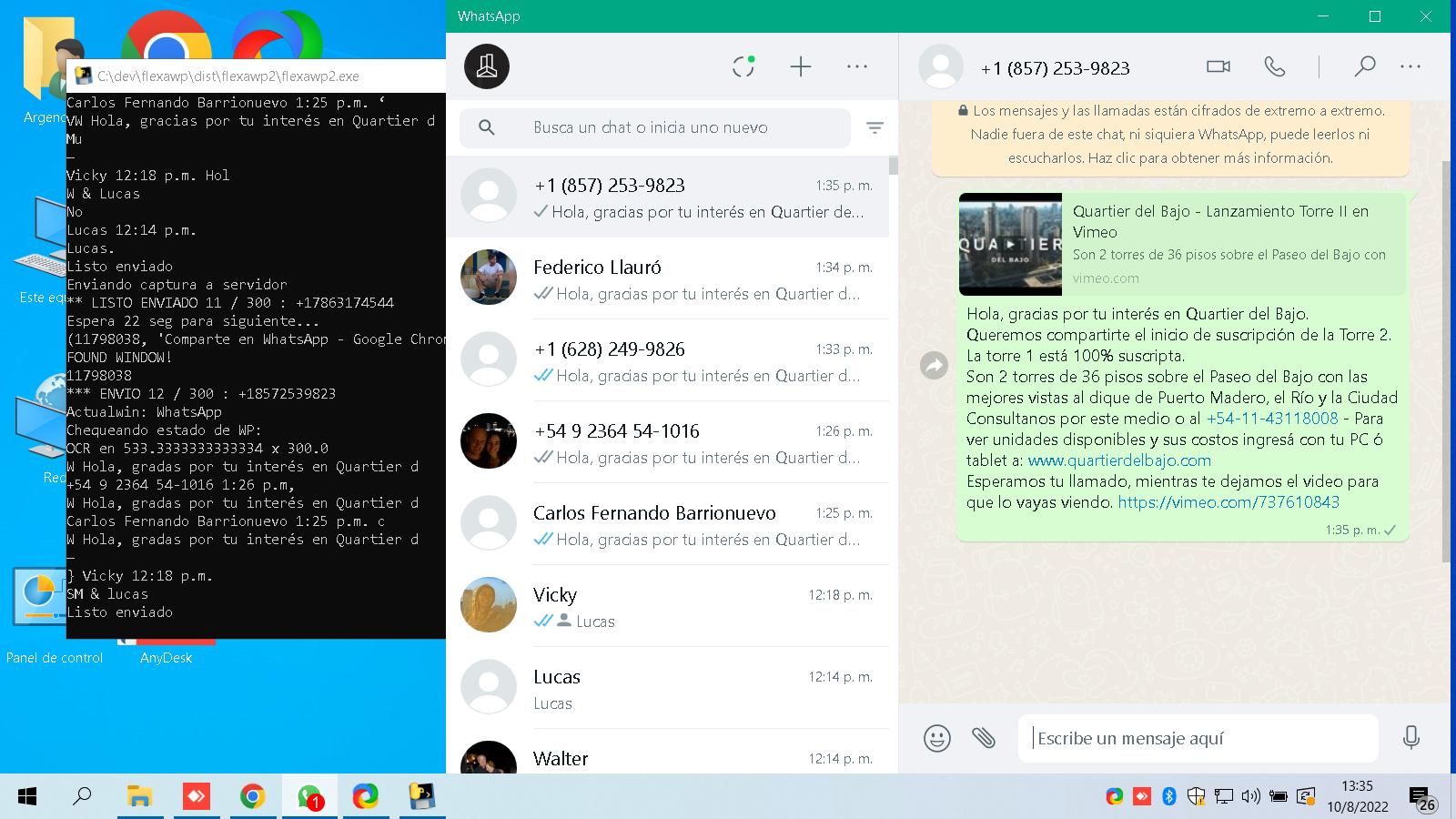Viewport: 1456px width, 819px height.
Task: Focus the 'Escribe un mensaje aquí' box
Action: click(1198, 738)
